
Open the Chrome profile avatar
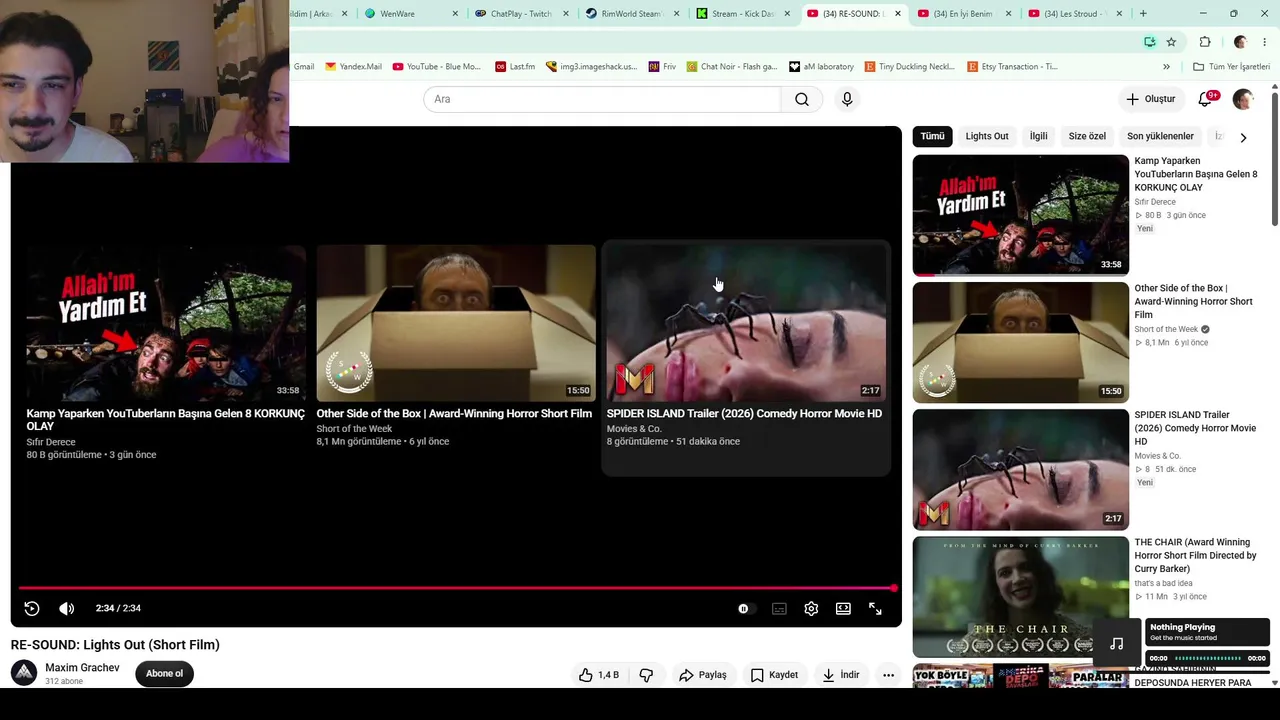[x=1240, y=42]
